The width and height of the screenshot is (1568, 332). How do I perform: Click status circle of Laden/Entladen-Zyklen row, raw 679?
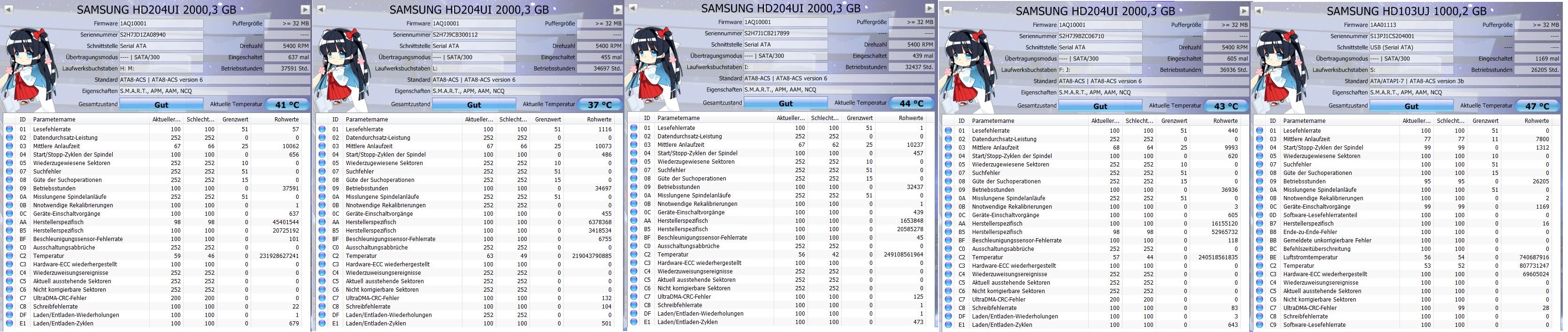pos(9,324)
